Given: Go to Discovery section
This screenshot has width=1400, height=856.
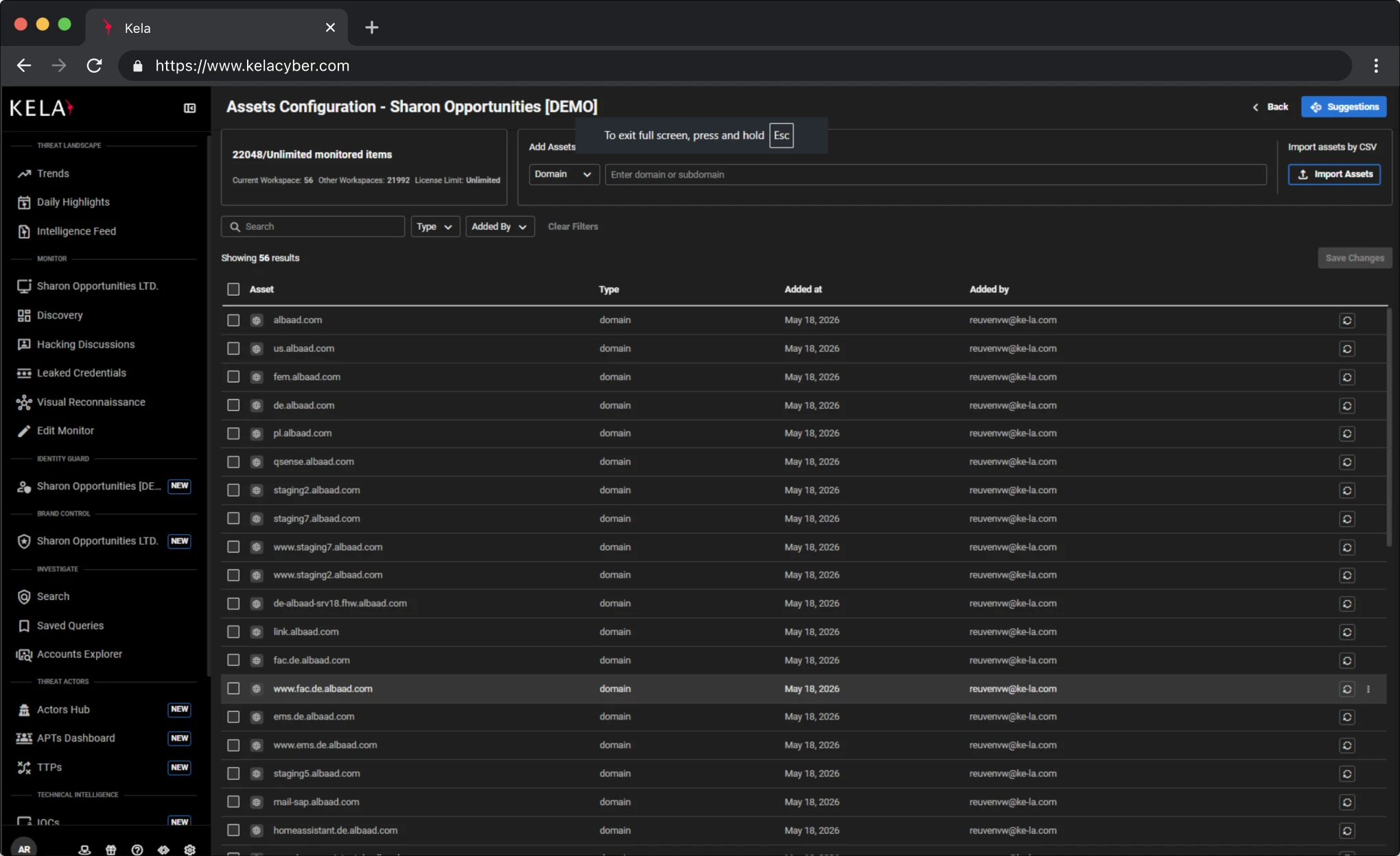Looking at the screenshot, I should pyautogui.click(x=60, y=316).
